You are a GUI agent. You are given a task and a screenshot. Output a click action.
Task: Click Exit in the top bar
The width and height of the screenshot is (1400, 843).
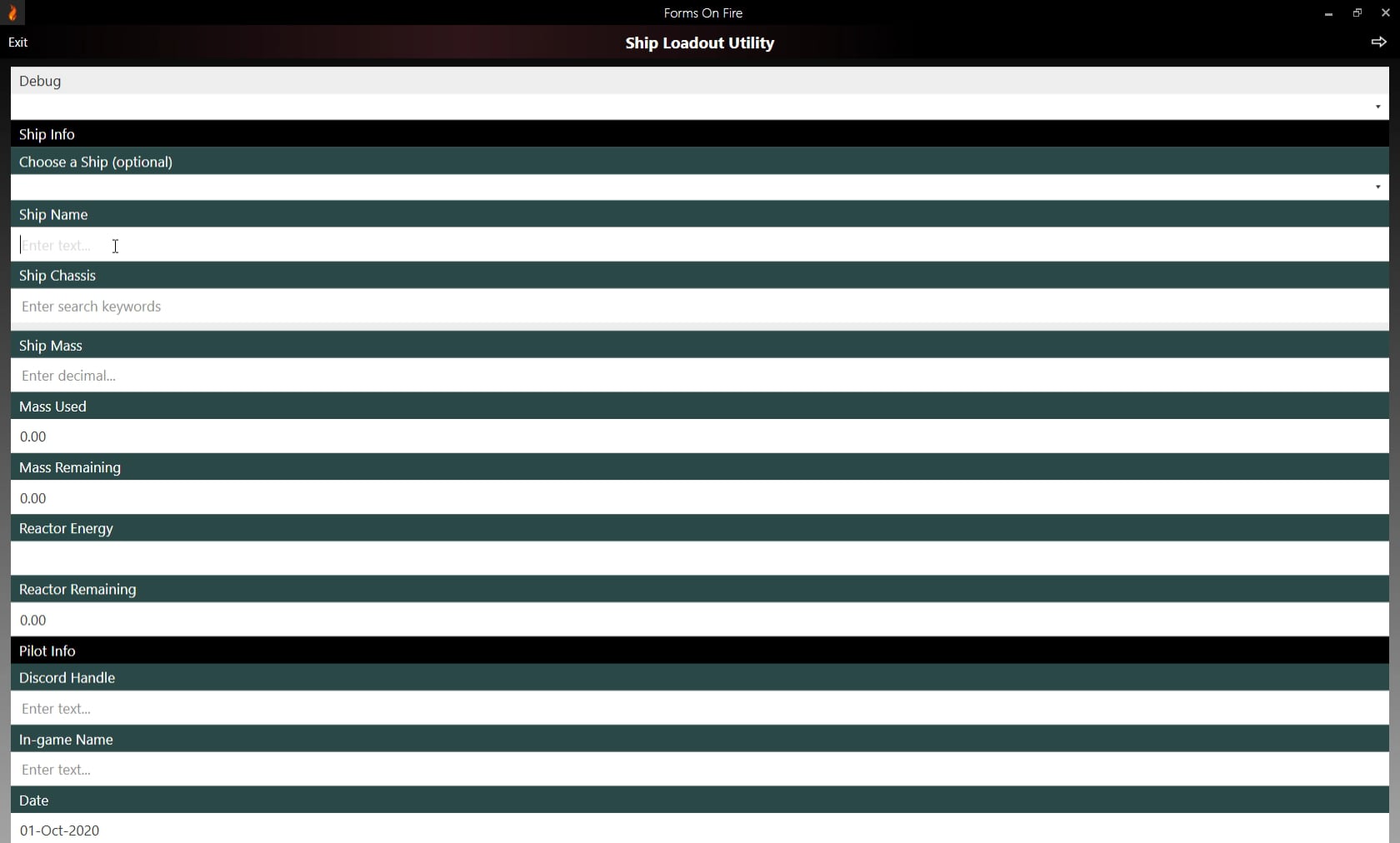point(17,42)
